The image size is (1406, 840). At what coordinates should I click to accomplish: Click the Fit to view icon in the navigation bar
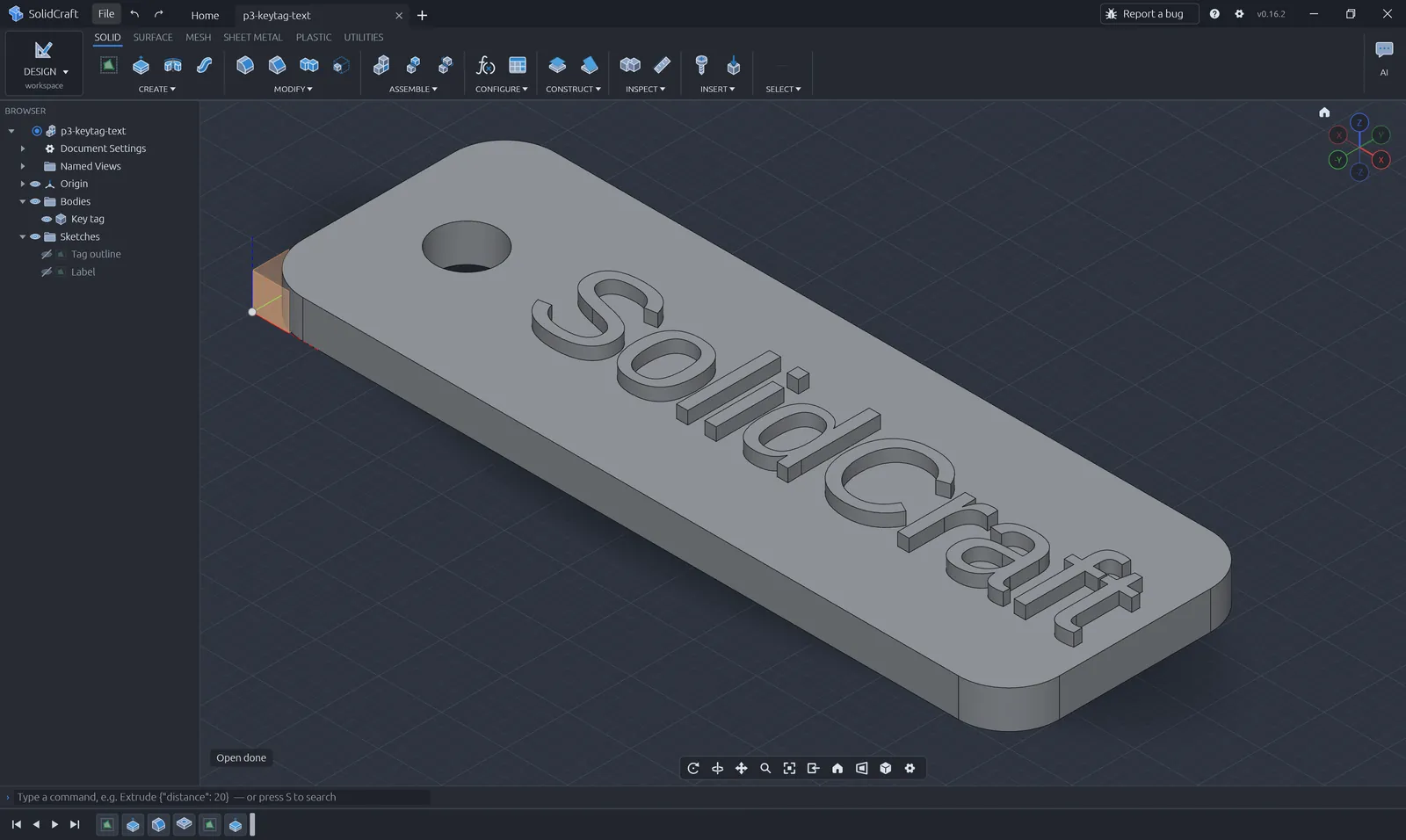[789, 768]
